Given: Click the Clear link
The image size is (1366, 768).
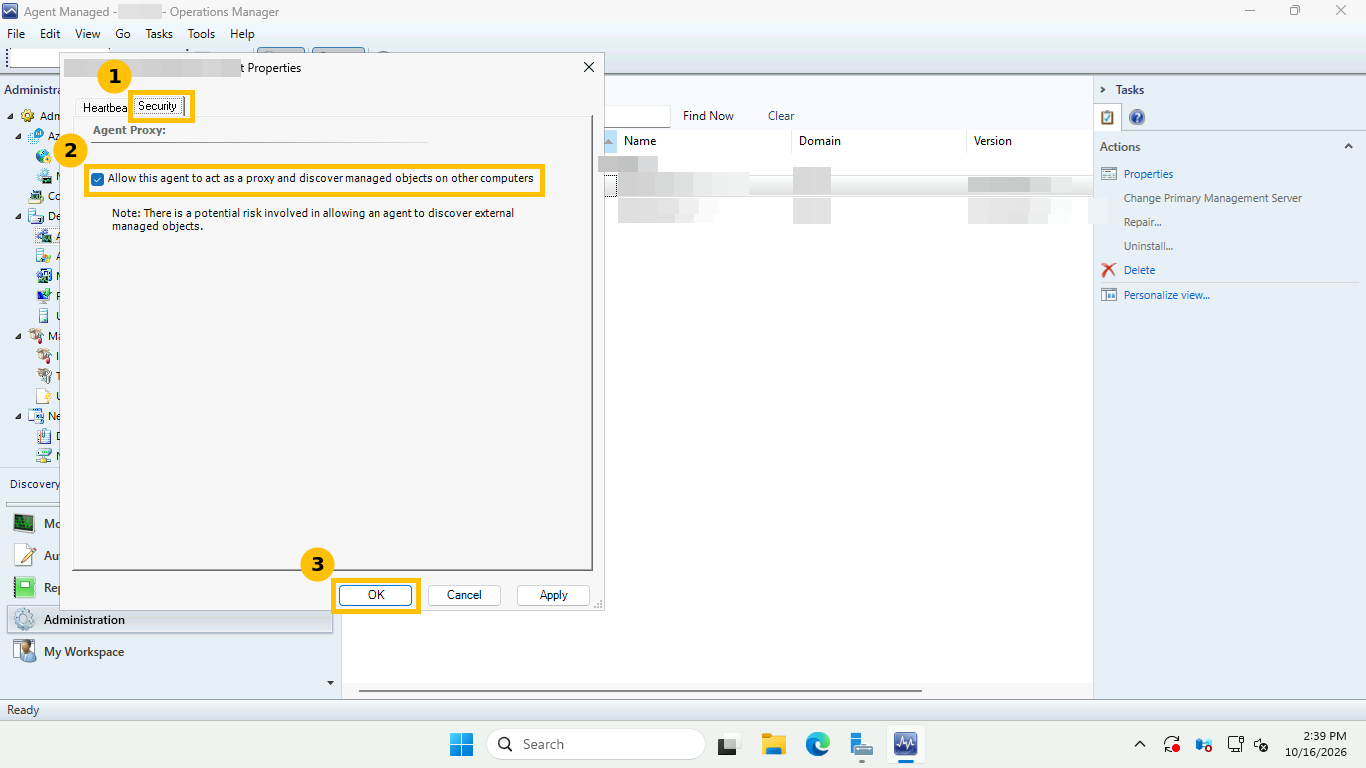Looking at the screenshot, I should (x=781, y=116).
